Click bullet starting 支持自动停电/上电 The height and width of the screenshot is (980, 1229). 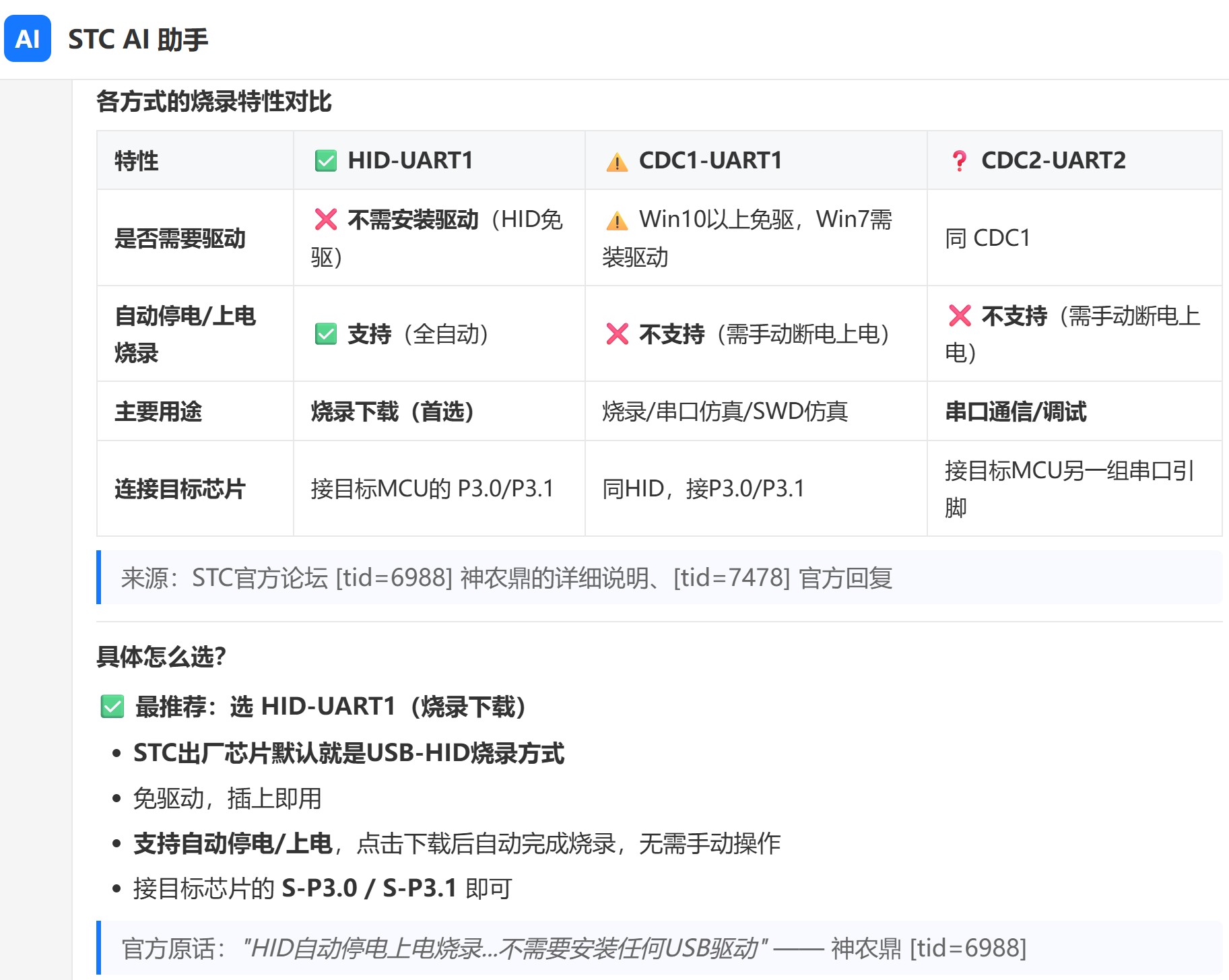point(457,843)
